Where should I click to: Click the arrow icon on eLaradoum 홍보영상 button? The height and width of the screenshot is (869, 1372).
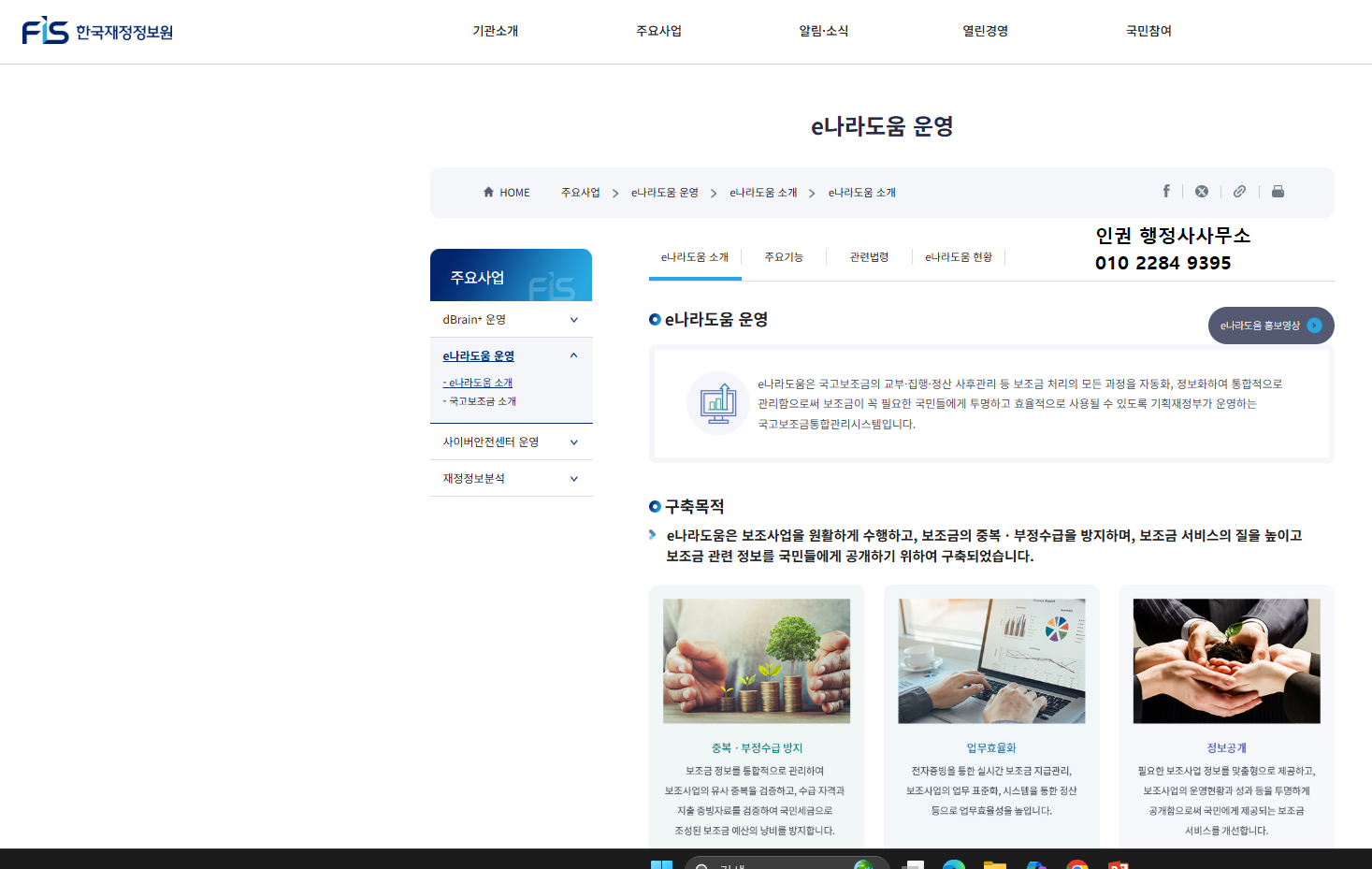[1314, 326]
